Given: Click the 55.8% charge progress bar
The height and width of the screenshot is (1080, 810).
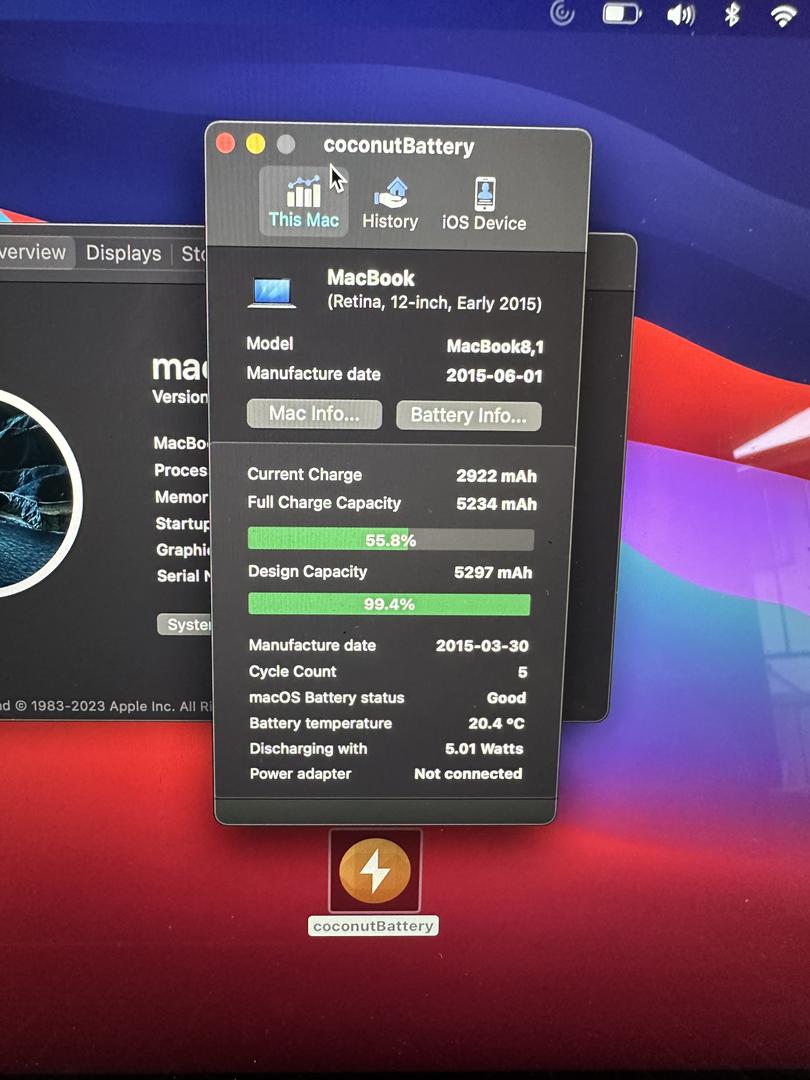Looking at the screenshot, I should pos(391,539).
